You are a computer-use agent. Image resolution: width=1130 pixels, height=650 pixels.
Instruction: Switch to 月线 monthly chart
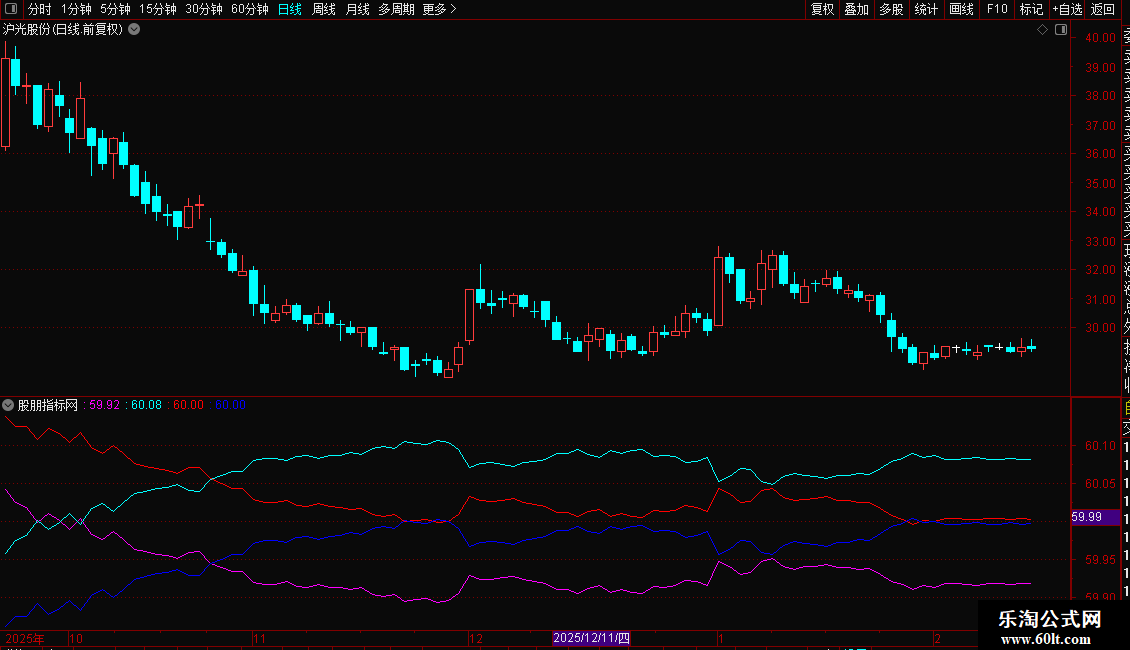click(x=357, y=9)
